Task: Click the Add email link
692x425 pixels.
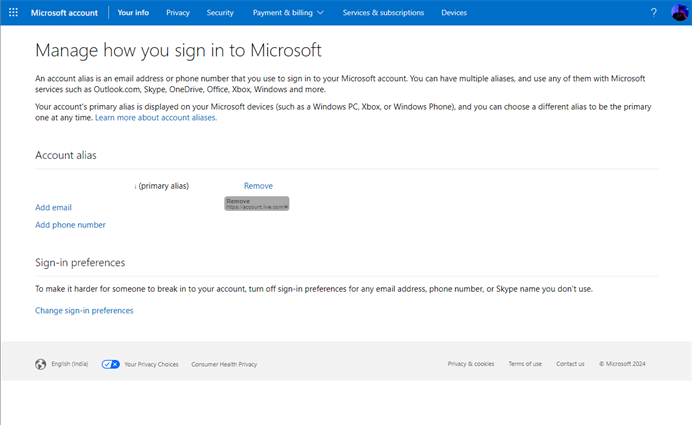Action: [x=53, y=207]
